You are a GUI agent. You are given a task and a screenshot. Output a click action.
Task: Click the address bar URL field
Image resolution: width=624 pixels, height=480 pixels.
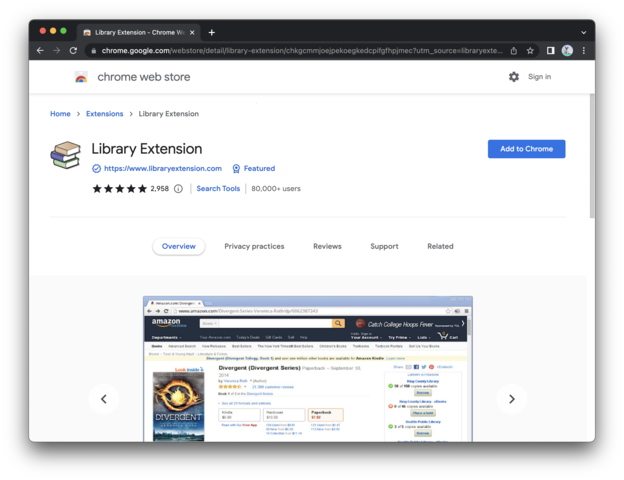(x=302, y=51)
